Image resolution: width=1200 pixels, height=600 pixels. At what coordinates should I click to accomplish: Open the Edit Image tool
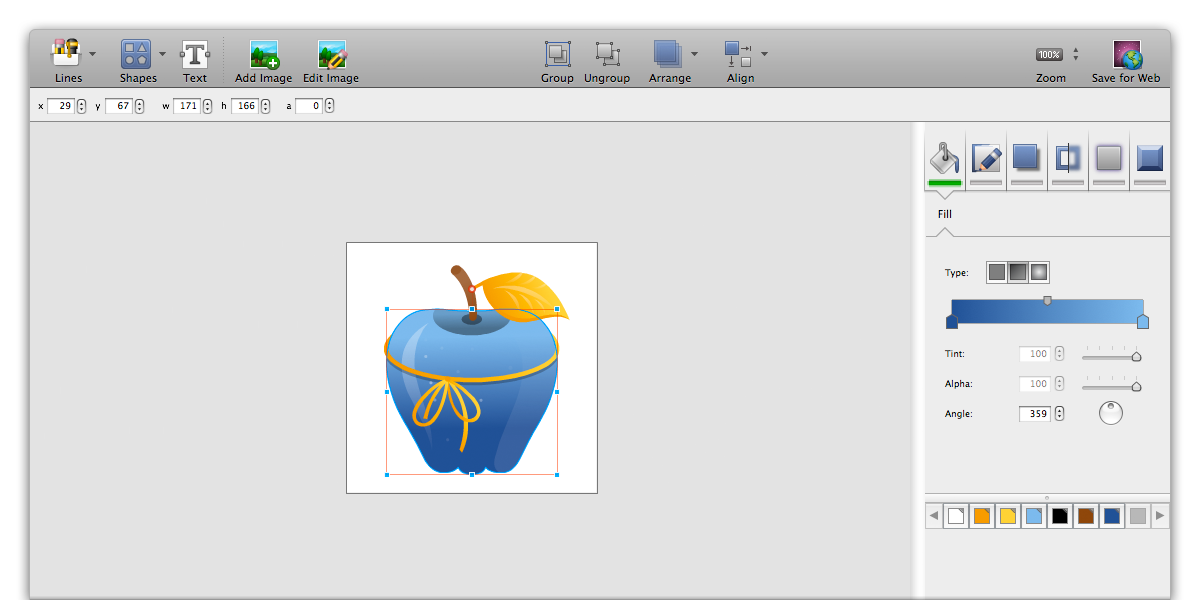[x=331, y=54]
